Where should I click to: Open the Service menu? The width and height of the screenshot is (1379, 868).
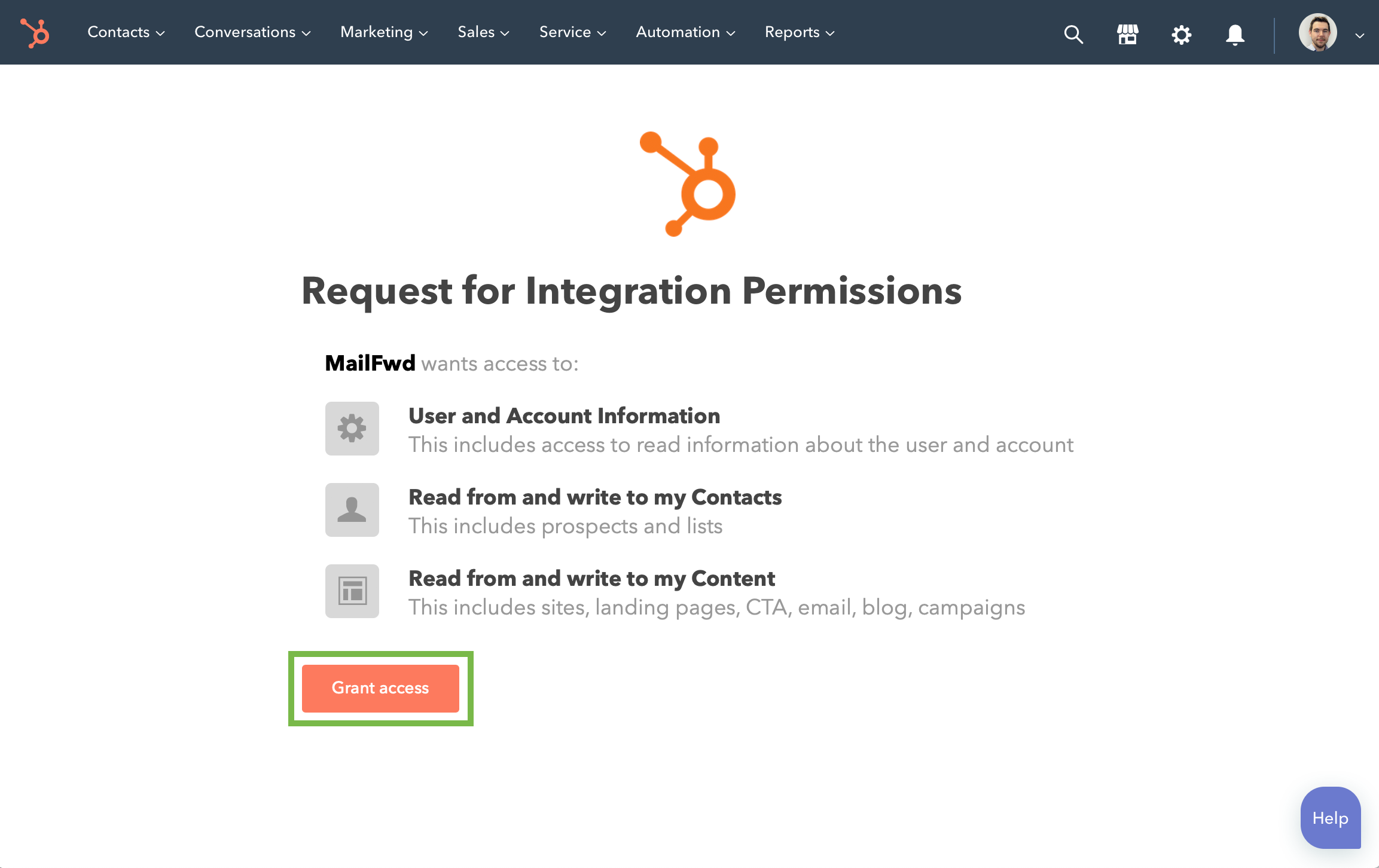coord(572,32)
